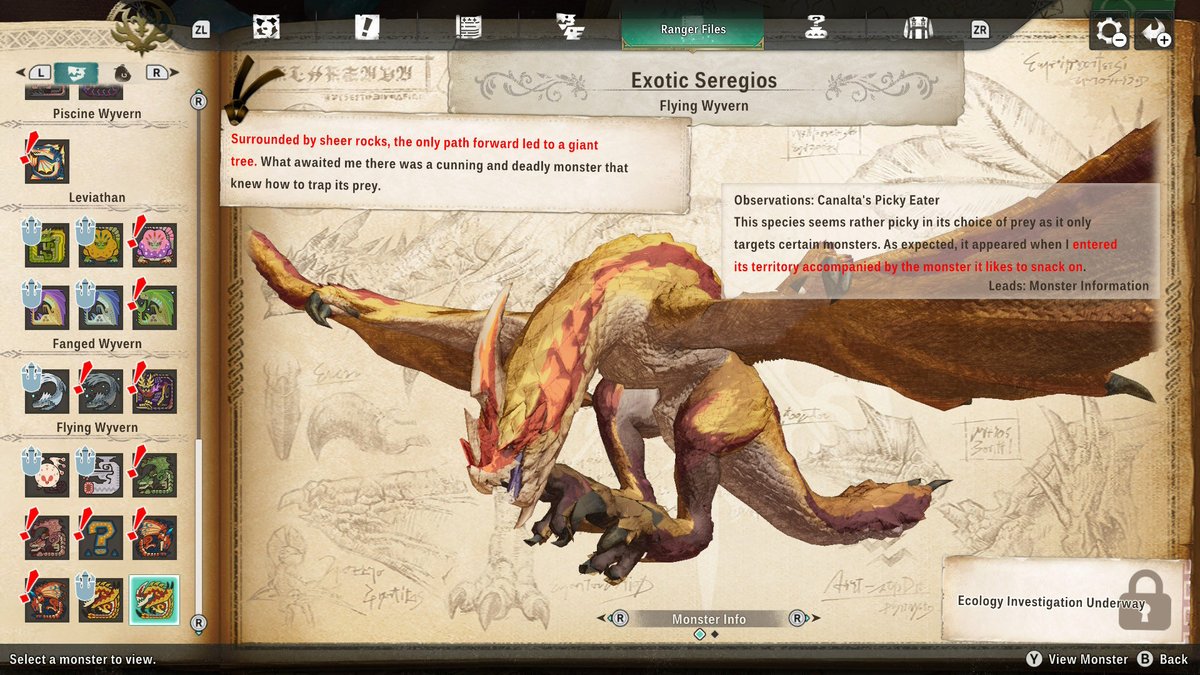Click View Monster prompt
This screenshot has width=1200, height=675.
click(1077, 659)
